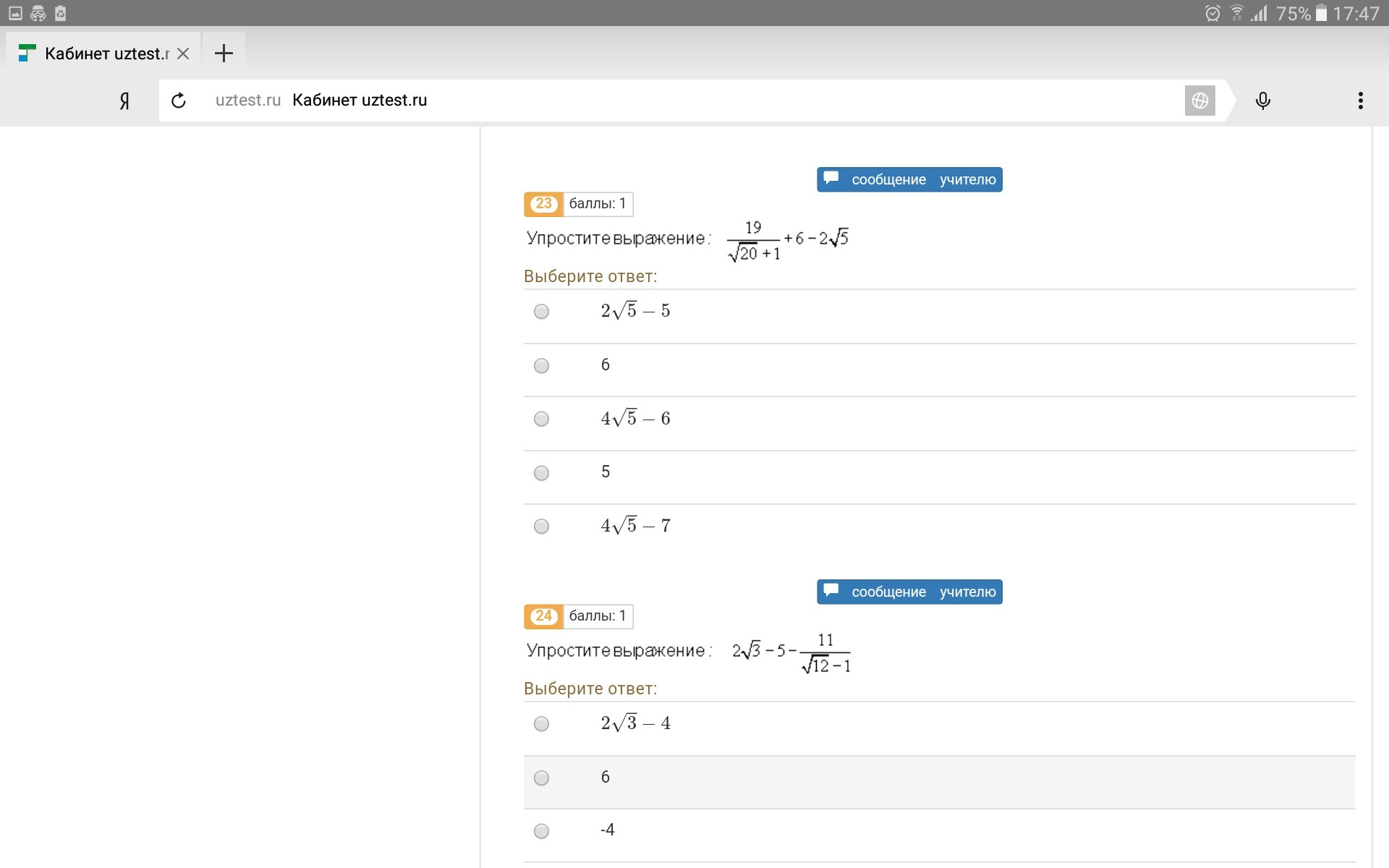Image resolution: width=1389 pixels, height=868 pixels.
Task: Close the Кабинет uztest.ru tab
Action: point(183,54)
